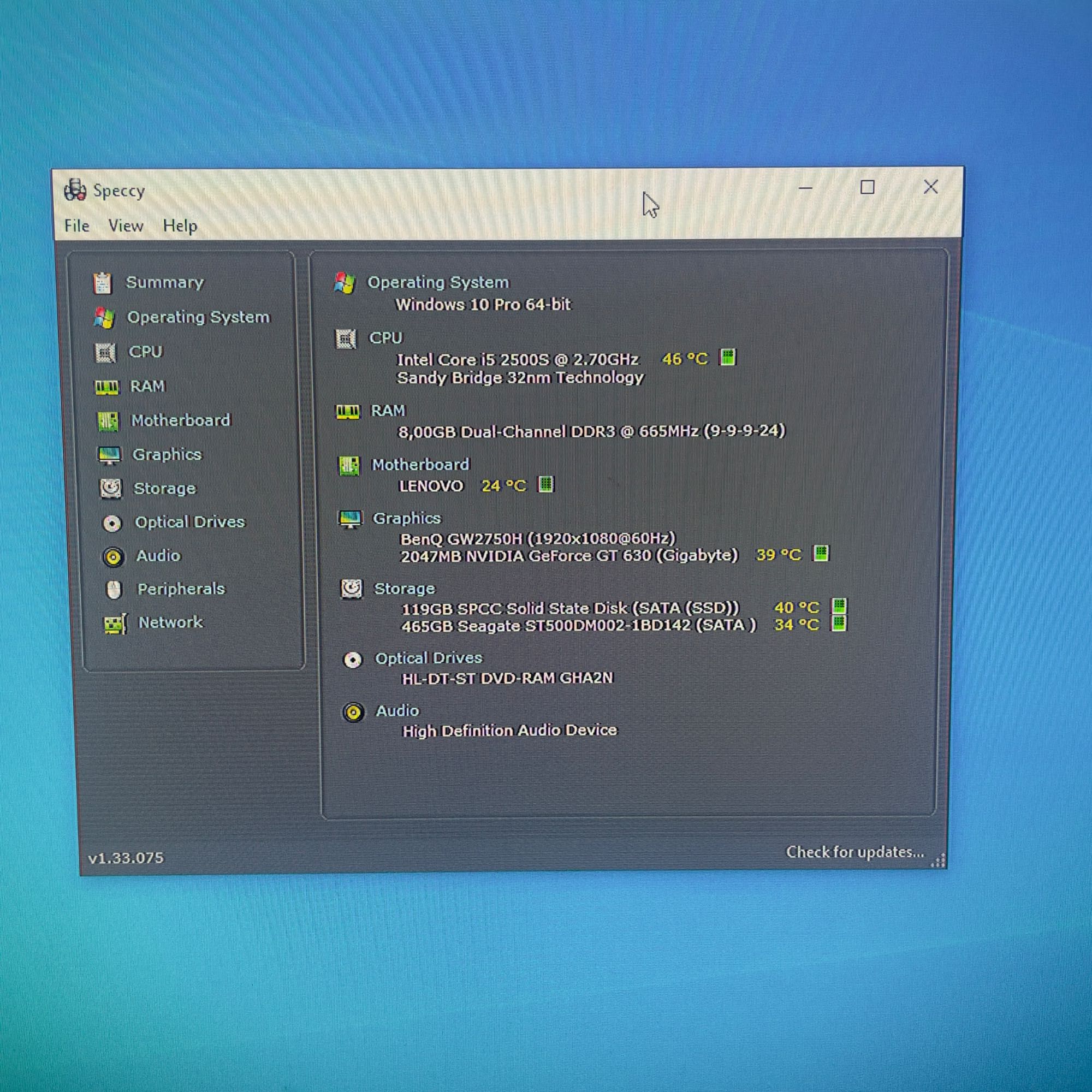Open the Peripherals section in sidebar
Image resolution: width=1092 pixels, height=1092 pixels.
pos(181,589)
